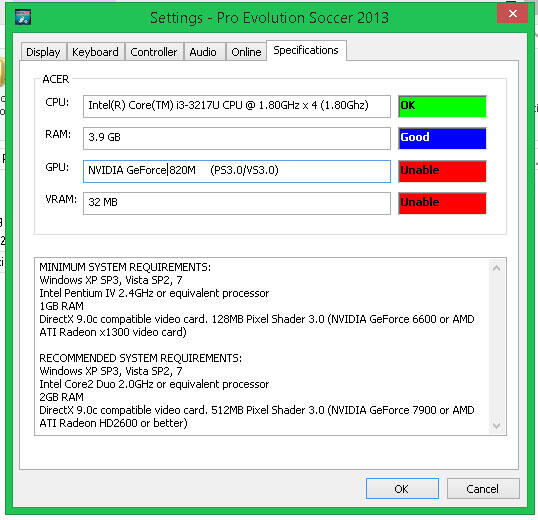Click the requirements scrollbar up arrow

[496, 268]
